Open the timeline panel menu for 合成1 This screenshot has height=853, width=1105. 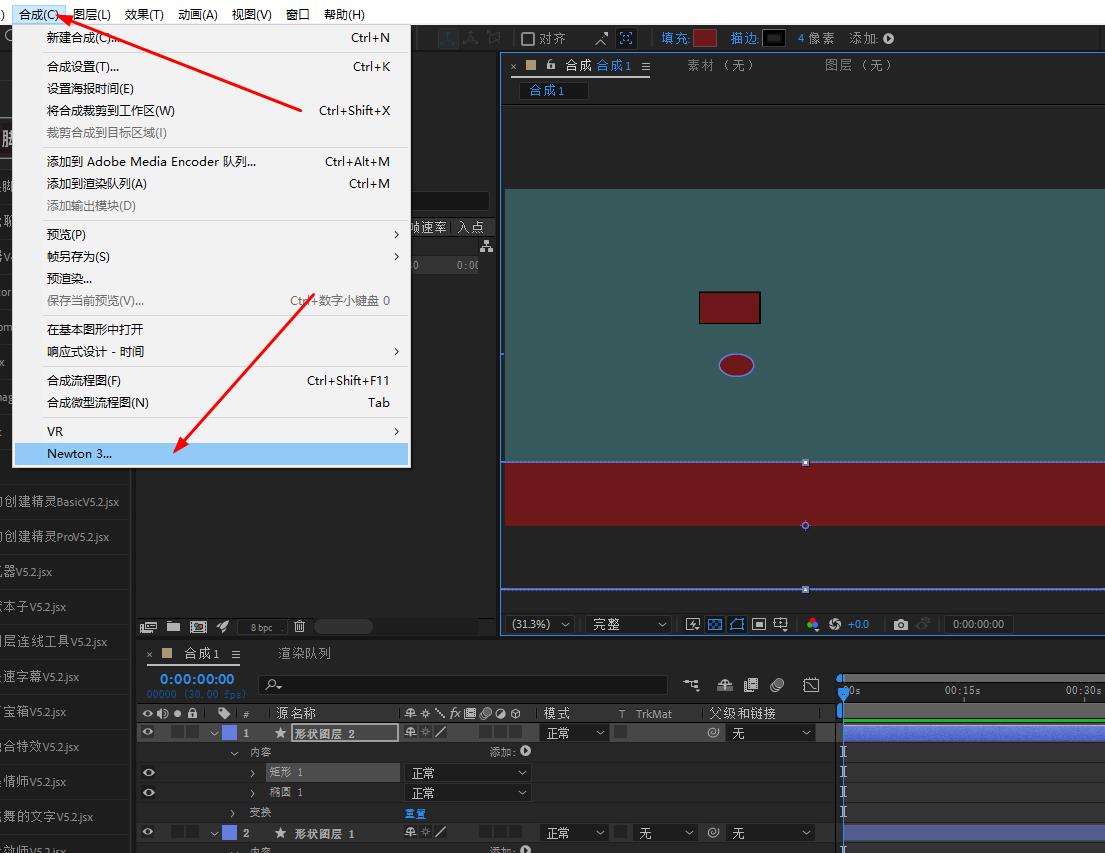pyautogui.click(x=236, y=654)
